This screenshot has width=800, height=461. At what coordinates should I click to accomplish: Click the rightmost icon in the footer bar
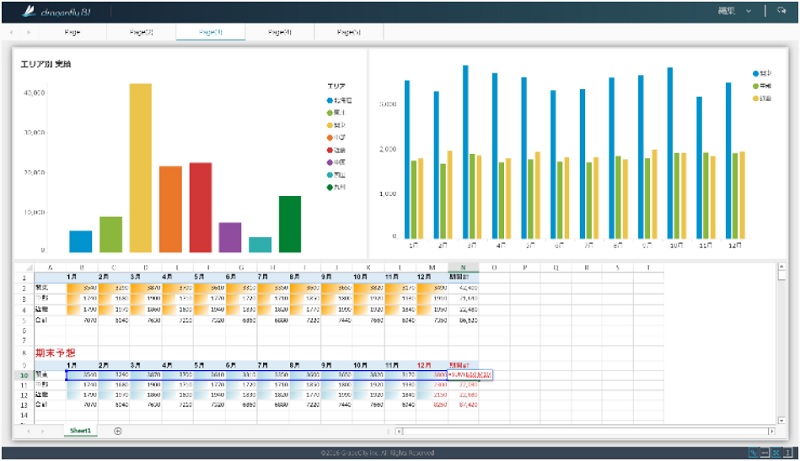pyautogui.click(x=788, y=452)
